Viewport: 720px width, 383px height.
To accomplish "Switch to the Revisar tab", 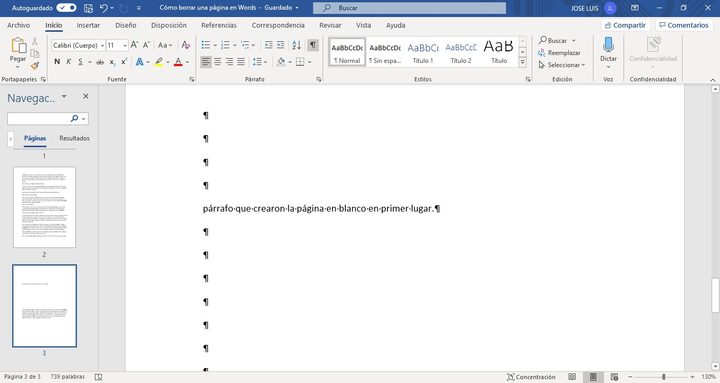I will (330, 25).
